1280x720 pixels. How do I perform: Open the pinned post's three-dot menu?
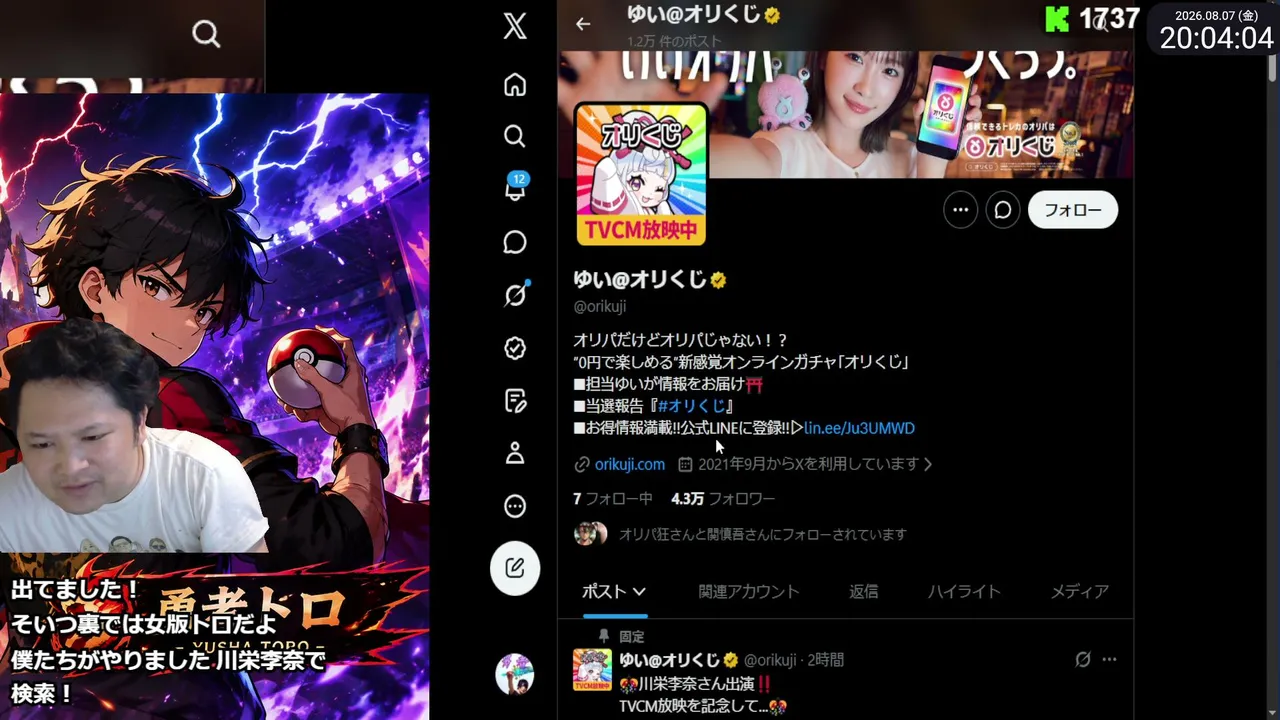point(1109,660)
